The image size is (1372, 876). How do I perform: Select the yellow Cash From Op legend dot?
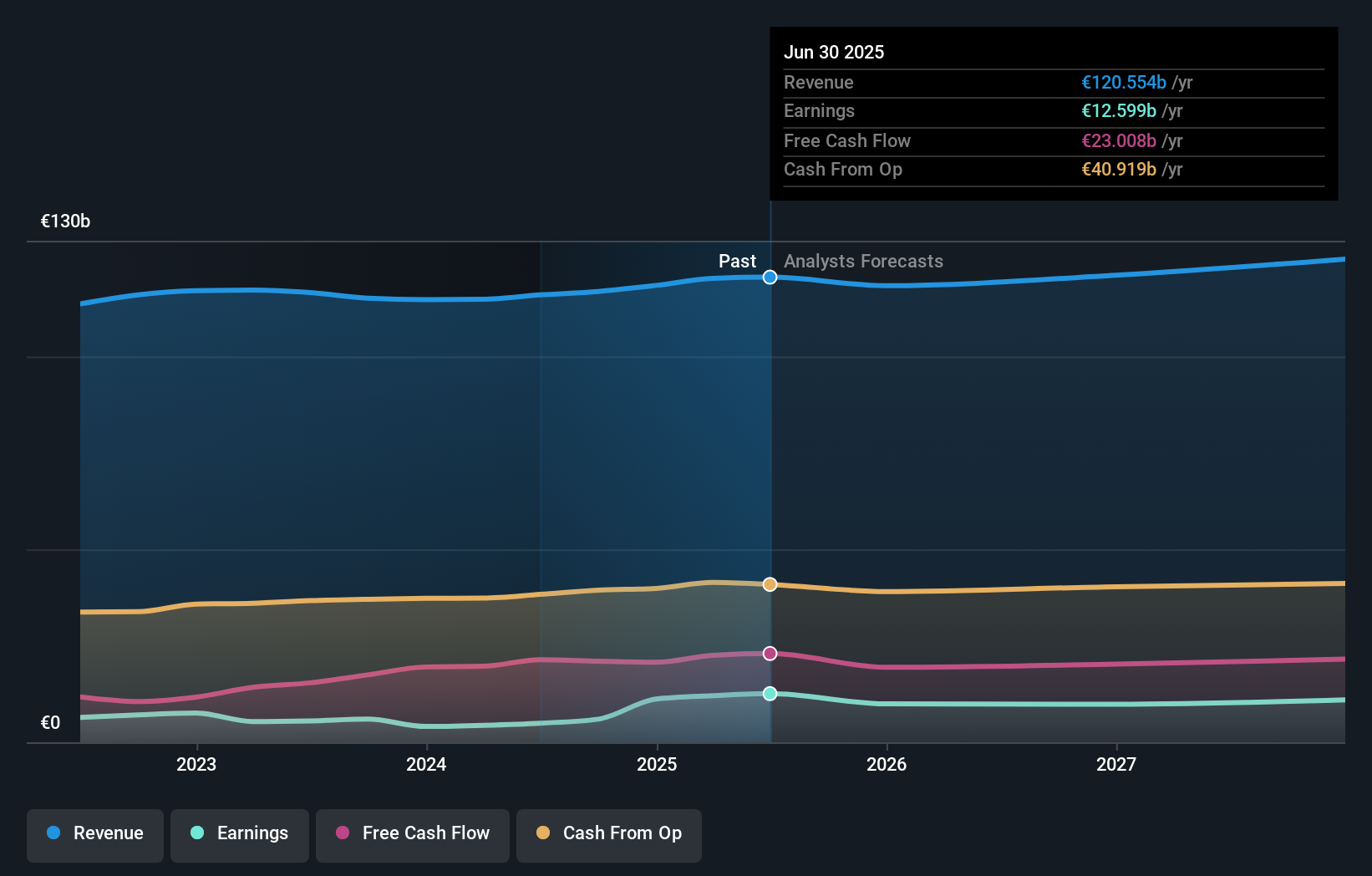[542, 833]
